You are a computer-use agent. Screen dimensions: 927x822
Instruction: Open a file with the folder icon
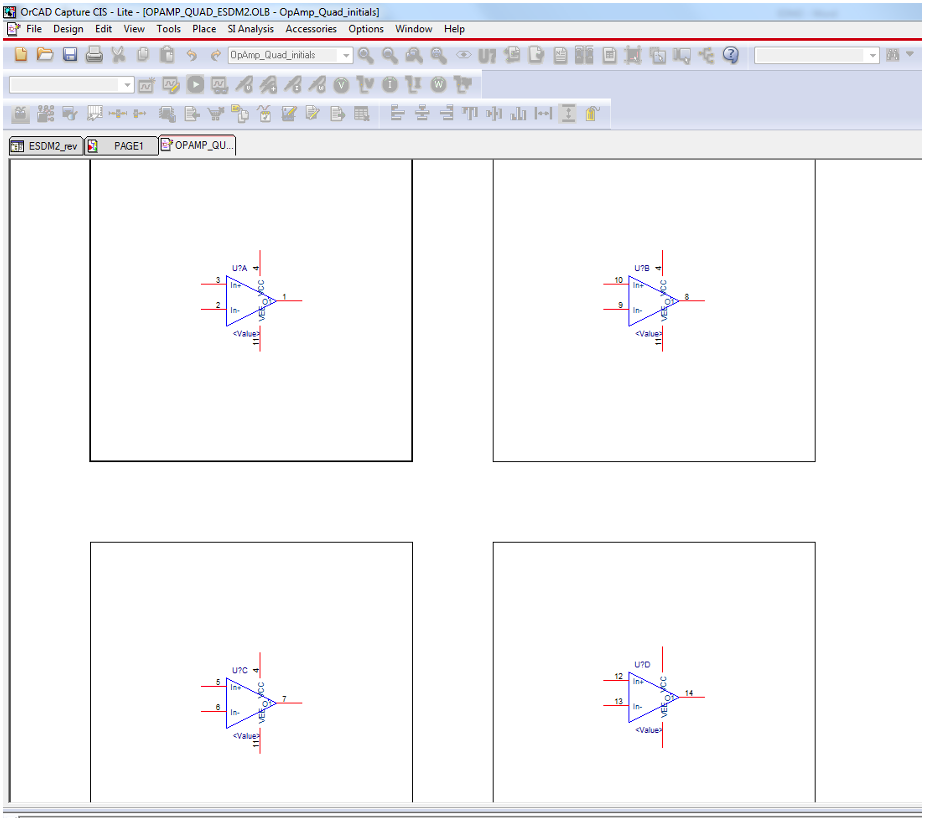tap(45, 56)
